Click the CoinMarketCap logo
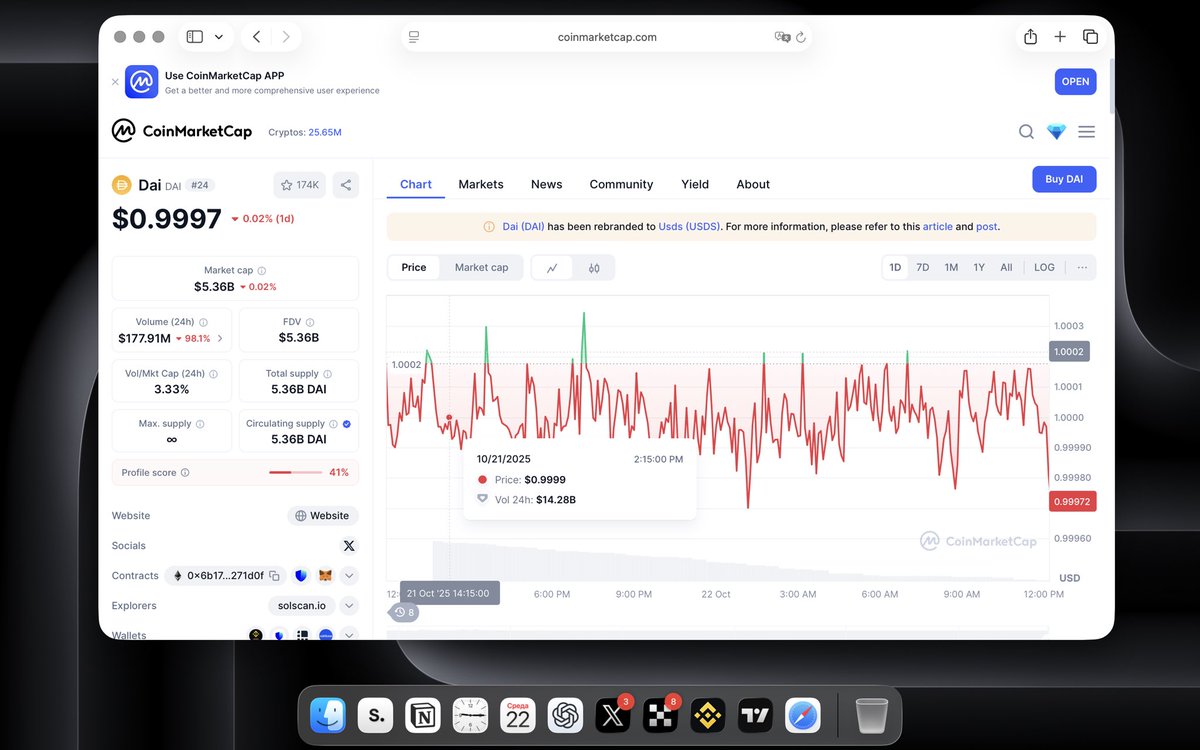1200x750 pixels. [x=181, y=131]
